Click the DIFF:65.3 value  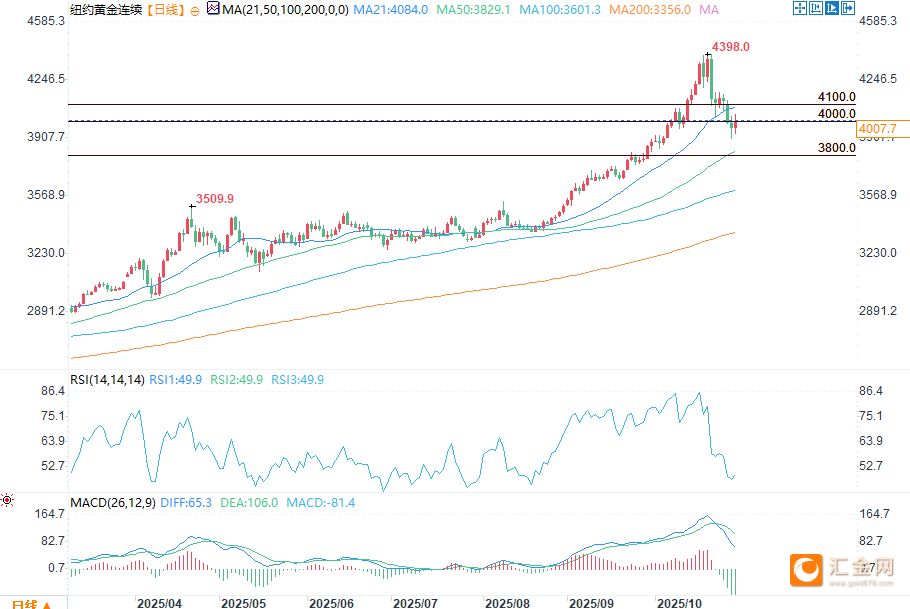(x=186, y=503)
